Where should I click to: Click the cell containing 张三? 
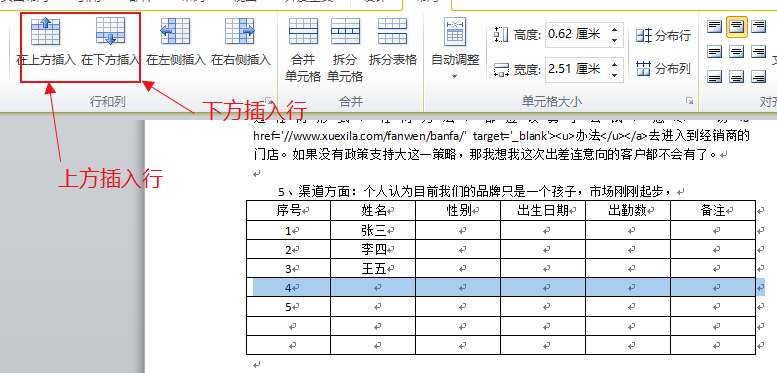coord(373,230)
